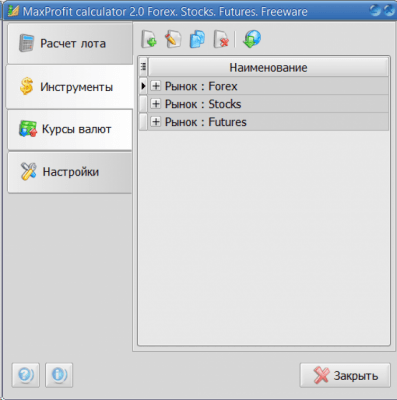Open the Расчет лота tab

[70, 43]
